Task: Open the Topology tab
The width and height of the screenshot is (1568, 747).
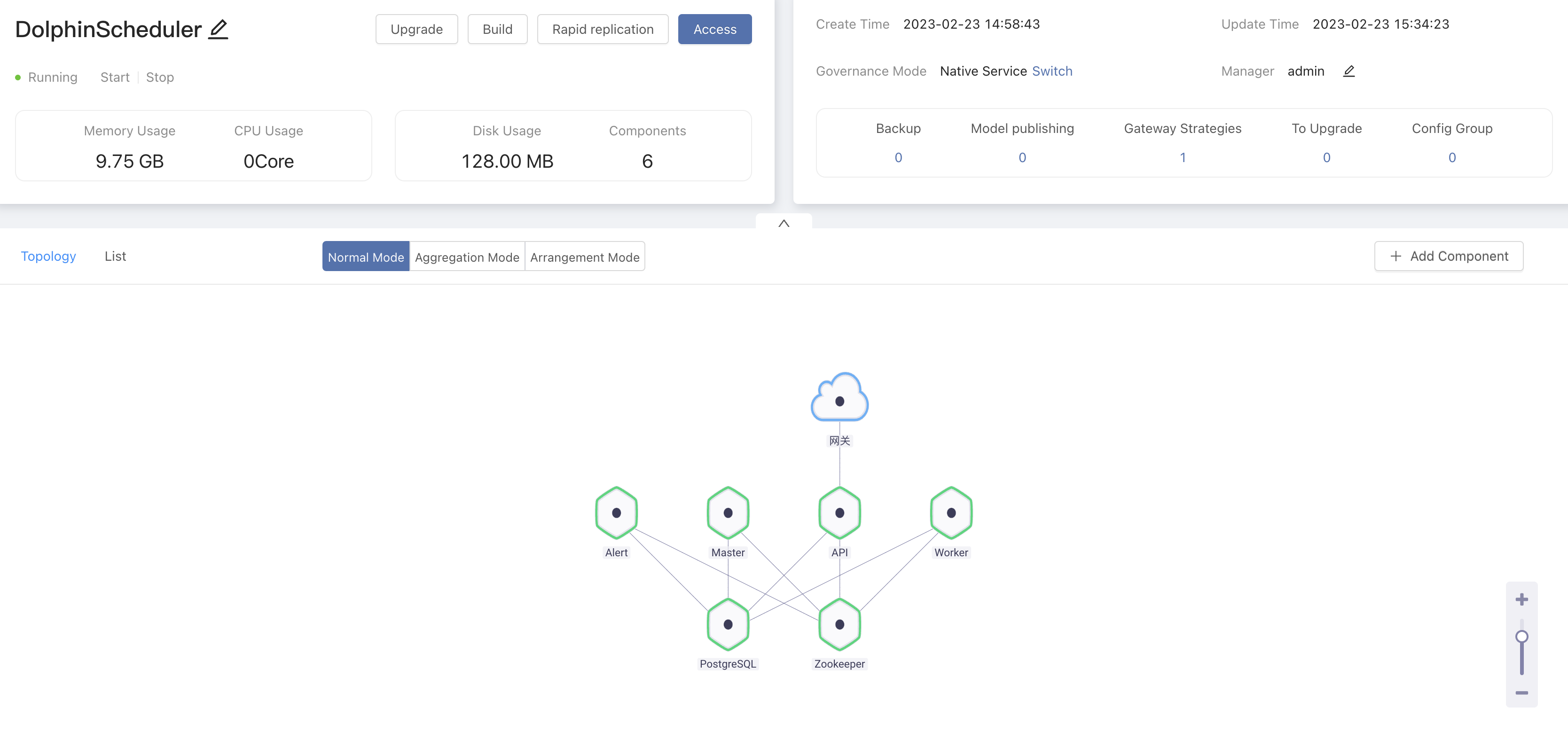Action: (48, 256)
